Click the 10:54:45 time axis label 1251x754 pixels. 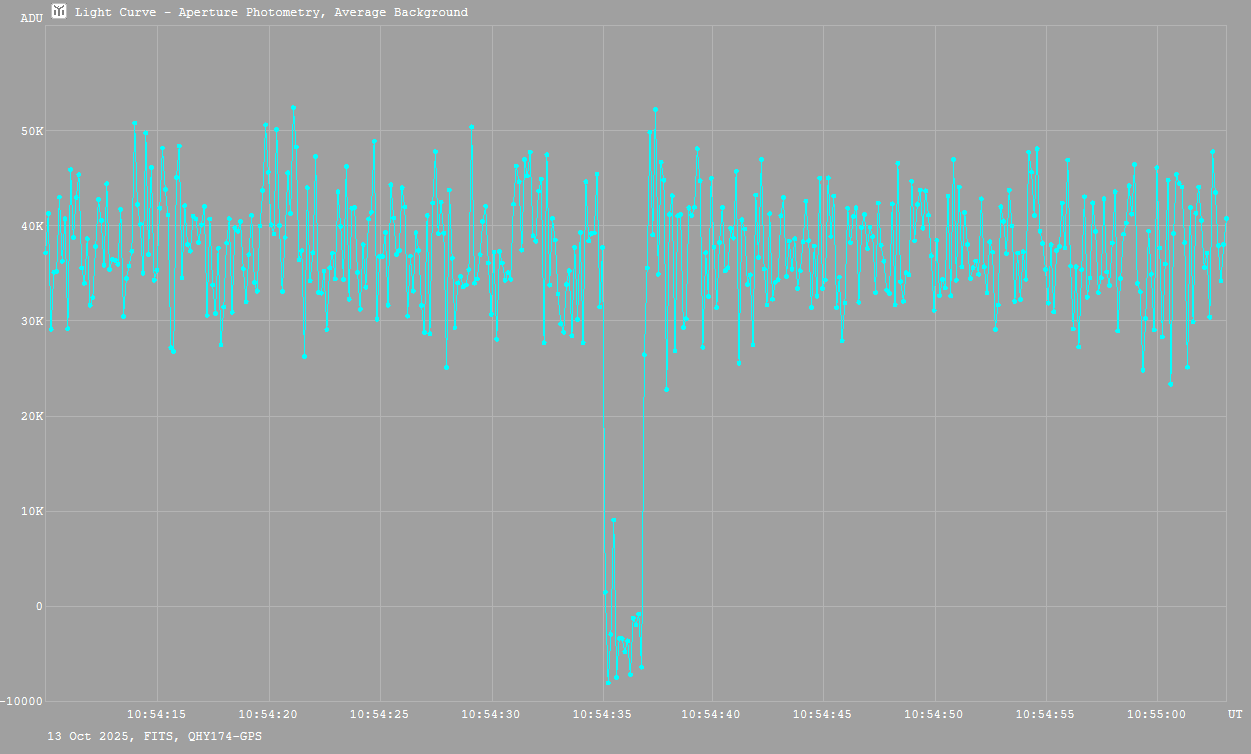coord(823,714)
